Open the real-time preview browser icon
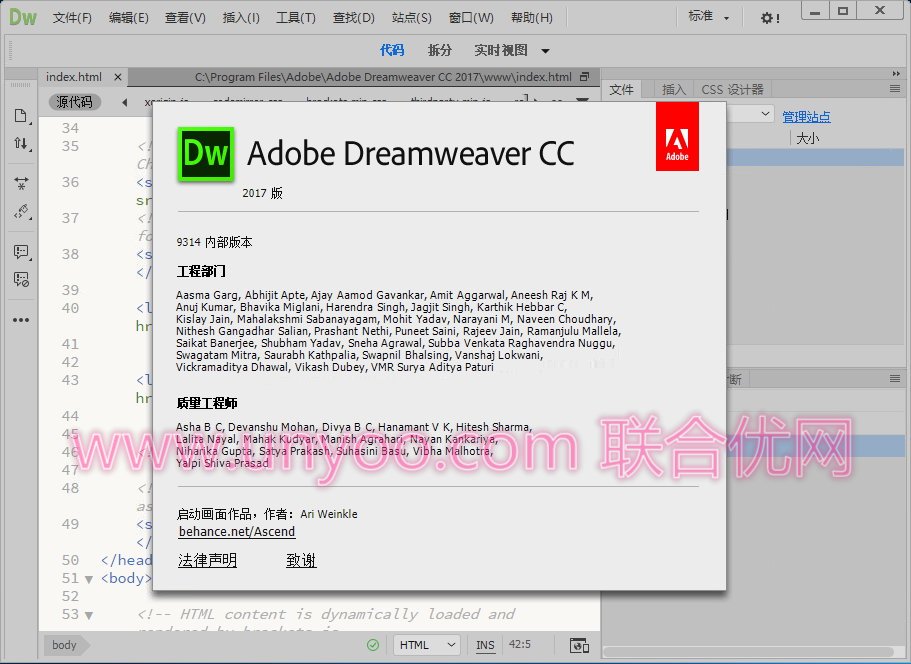911x664 pixels. pos(579,645)
